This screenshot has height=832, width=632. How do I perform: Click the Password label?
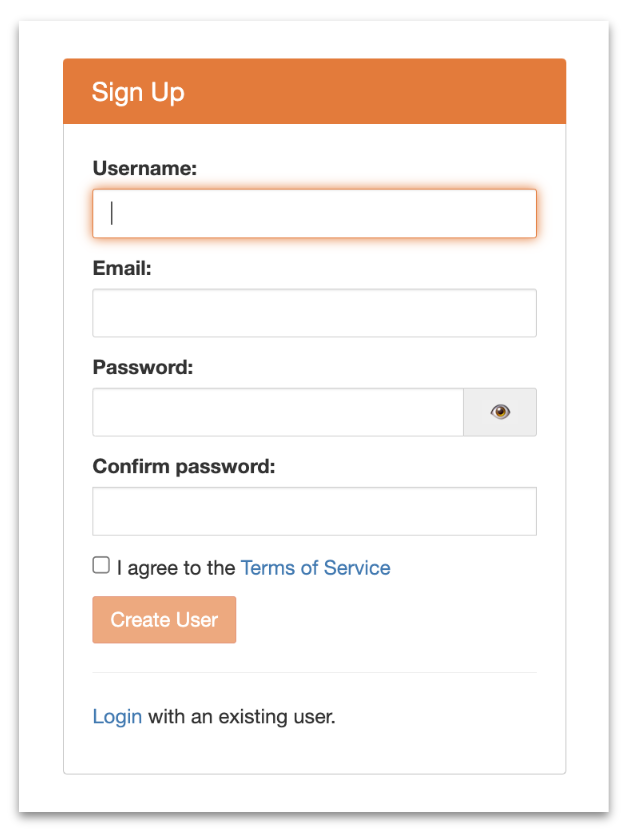[142, 367]
